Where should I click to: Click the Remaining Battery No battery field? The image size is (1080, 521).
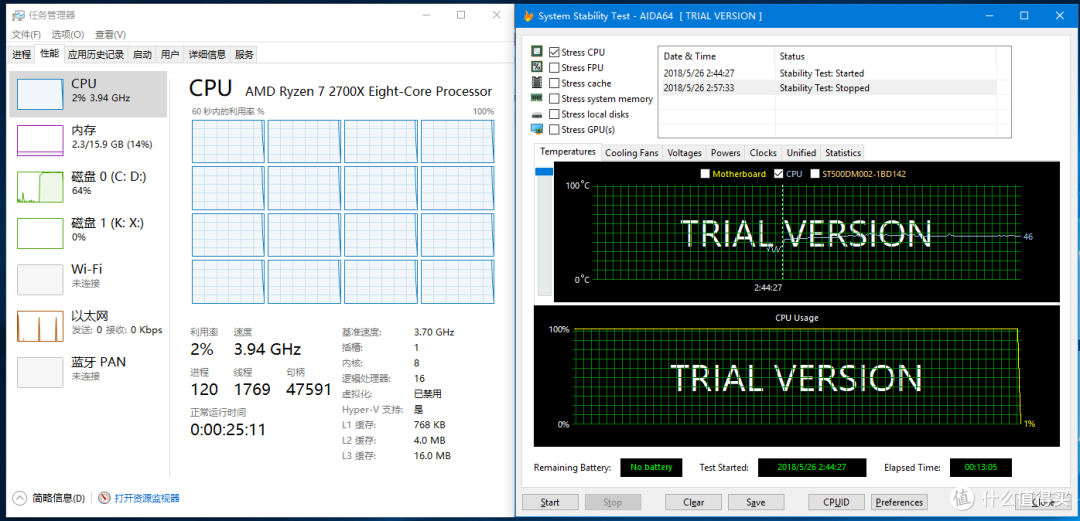[651, 467]
